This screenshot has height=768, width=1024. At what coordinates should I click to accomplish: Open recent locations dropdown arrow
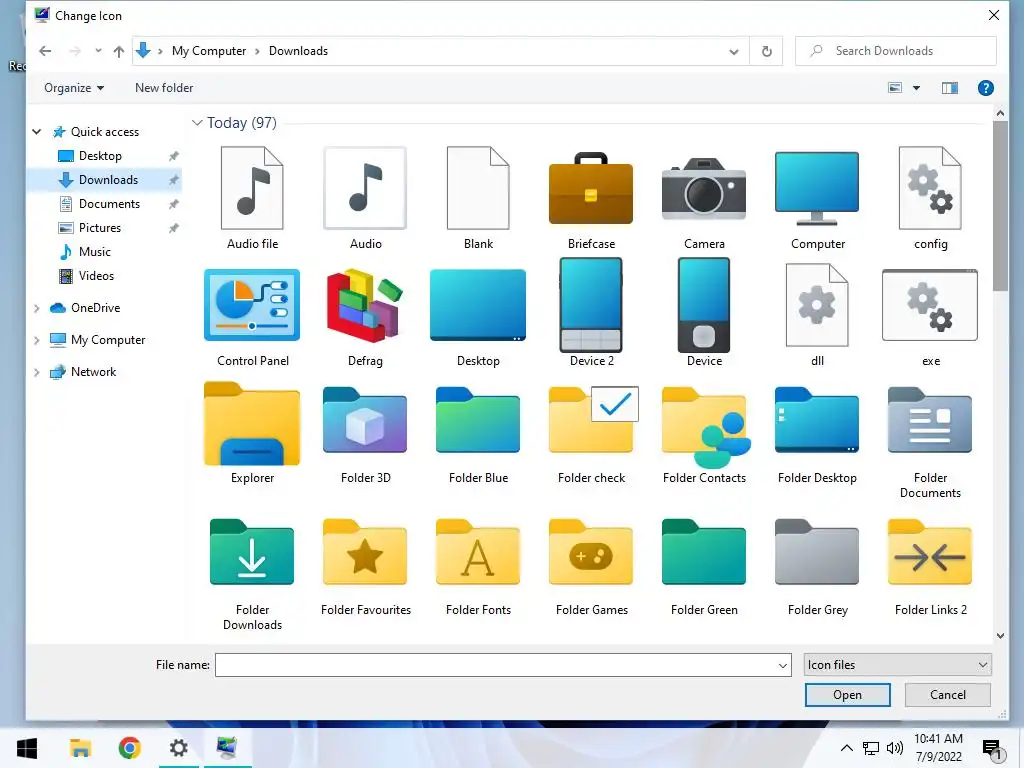[x=98, y=51]
